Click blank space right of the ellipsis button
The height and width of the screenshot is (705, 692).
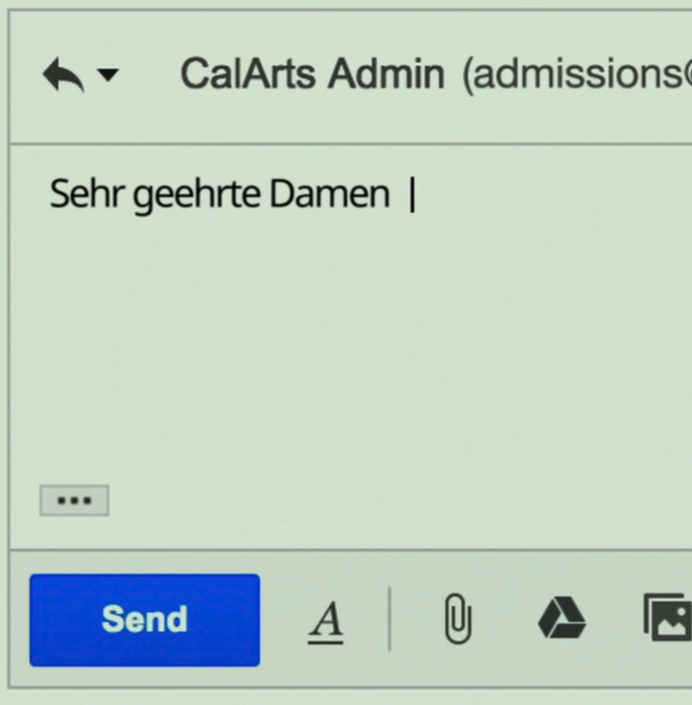click(x=350, y=500)
